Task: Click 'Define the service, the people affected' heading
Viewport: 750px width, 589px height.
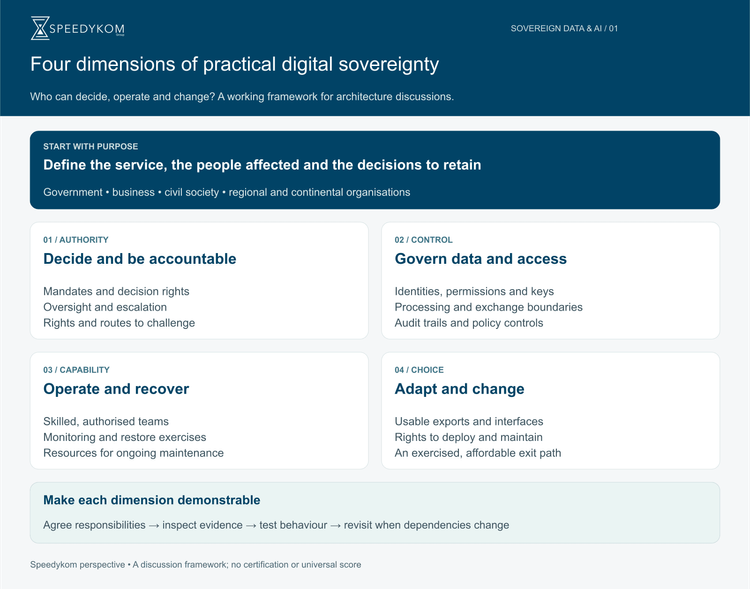Action: tap(262, 165)
